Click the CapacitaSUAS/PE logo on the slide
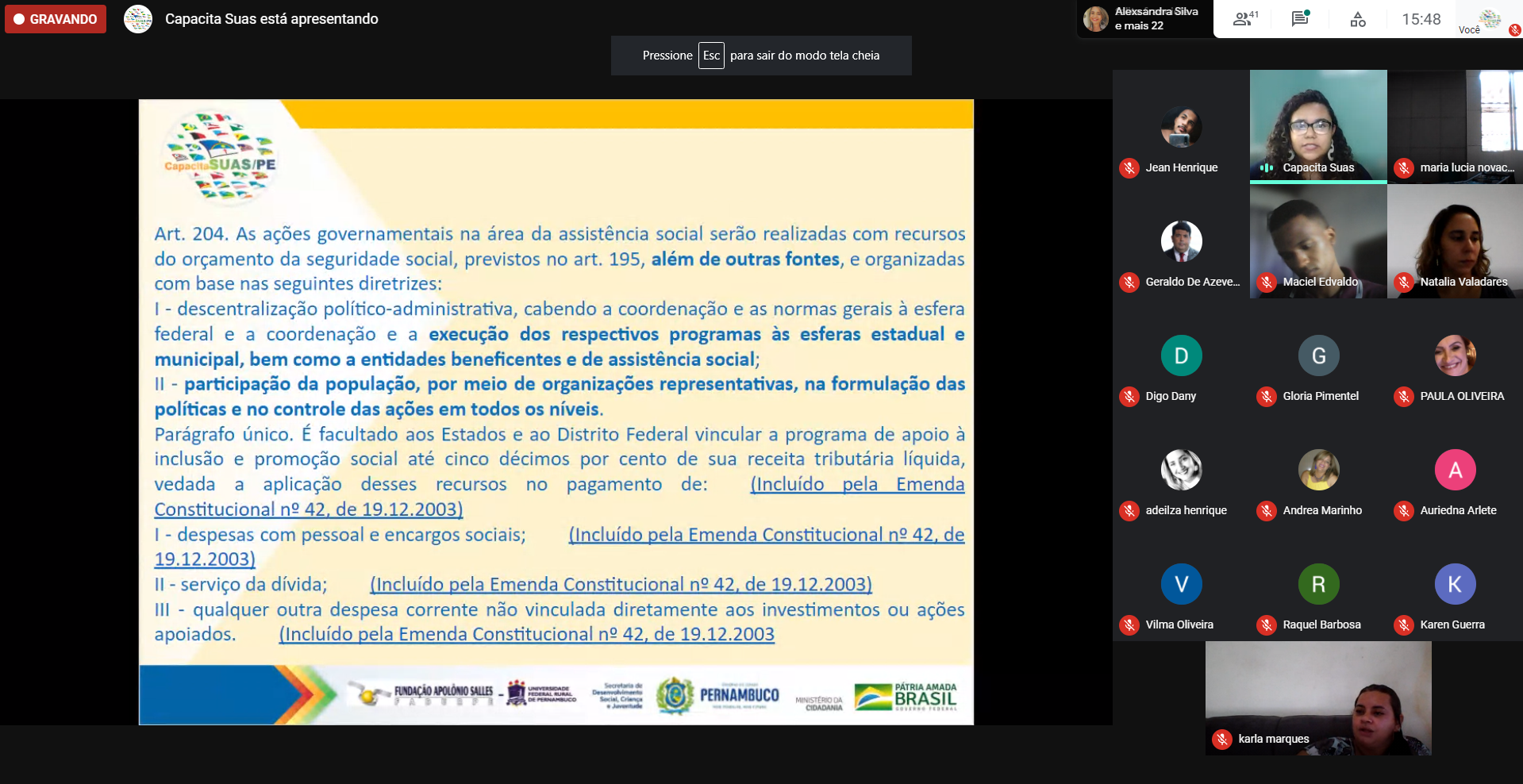Screen dimensions: 1523x784 [x=220, y=157]
